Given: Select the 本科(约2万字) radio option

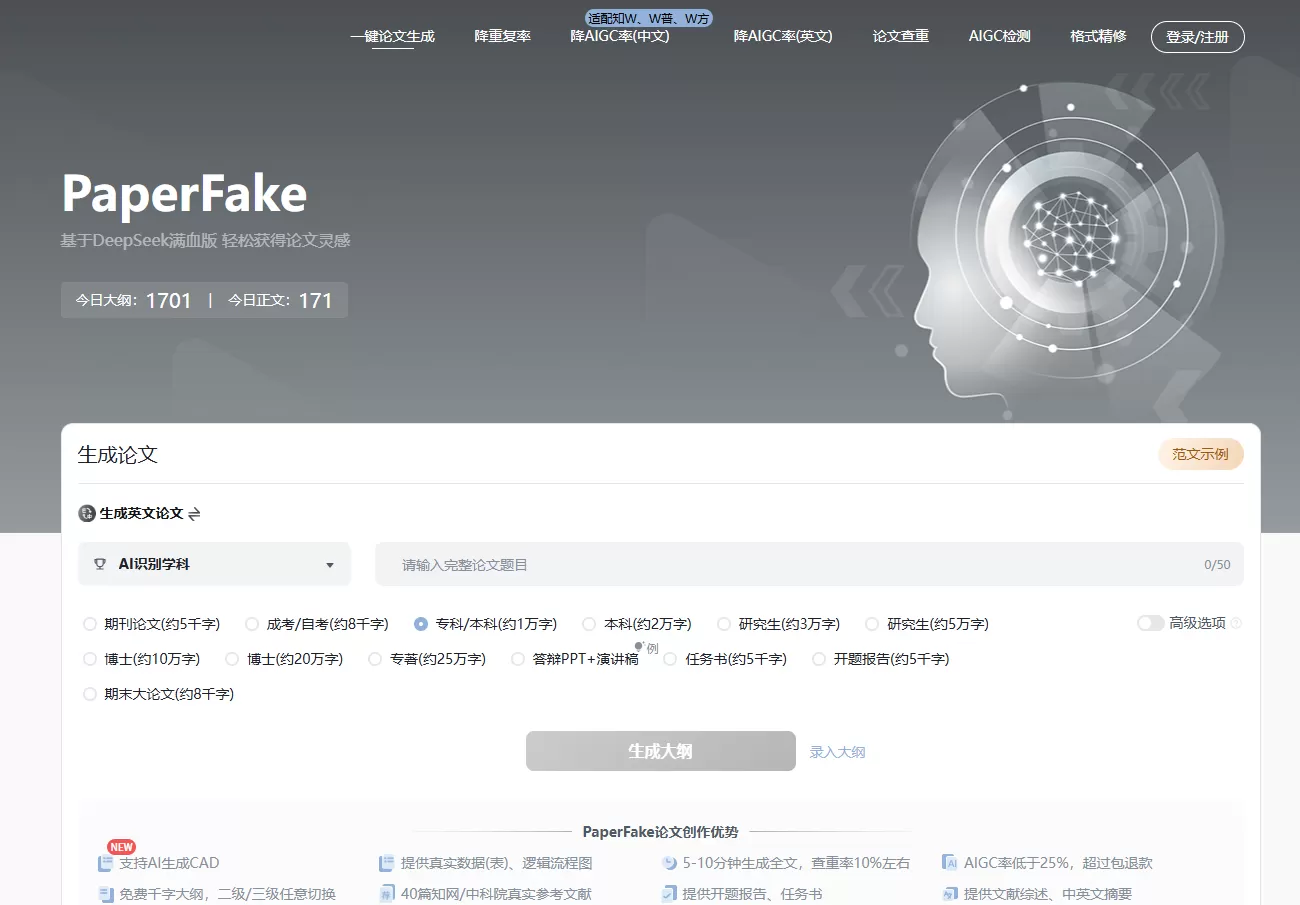Looking at the screenshot, I should (588, 623).
